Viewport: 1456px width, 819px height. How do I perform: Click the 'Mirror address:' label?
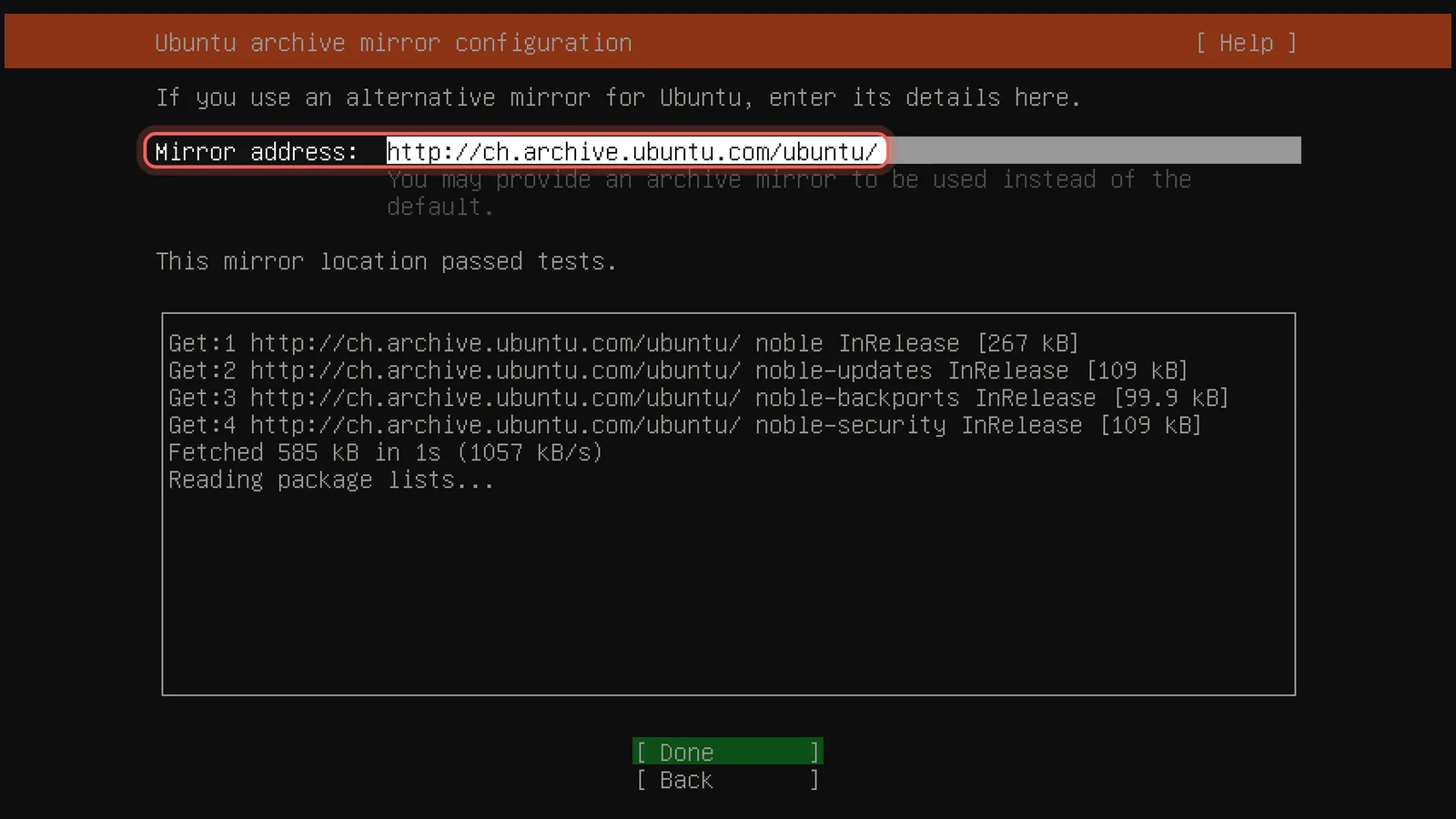pyautogui.click(x=257, y=152)
